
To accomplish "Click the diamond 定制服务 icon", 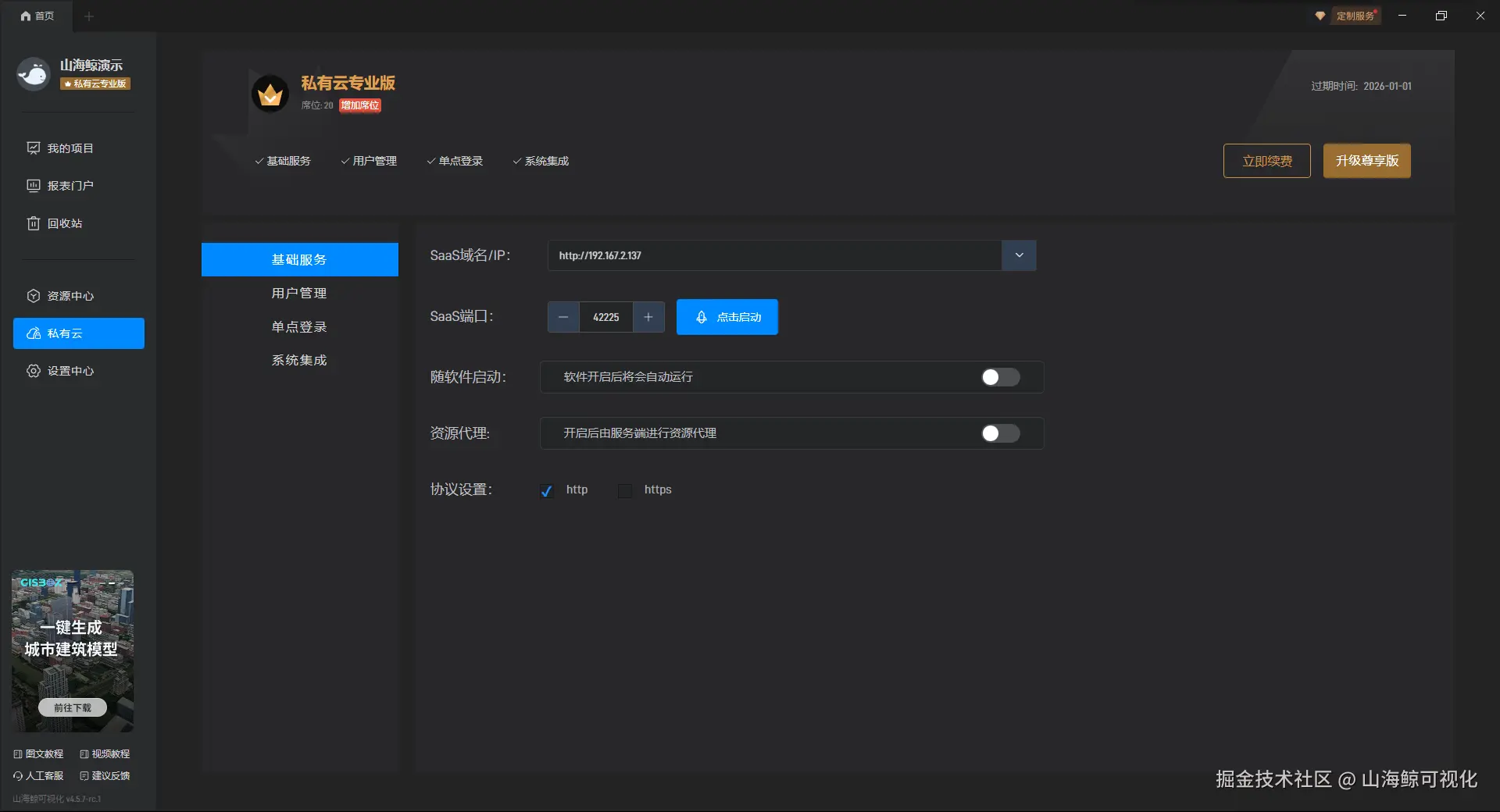I will pyautogui.click(x=1320, y=16).
